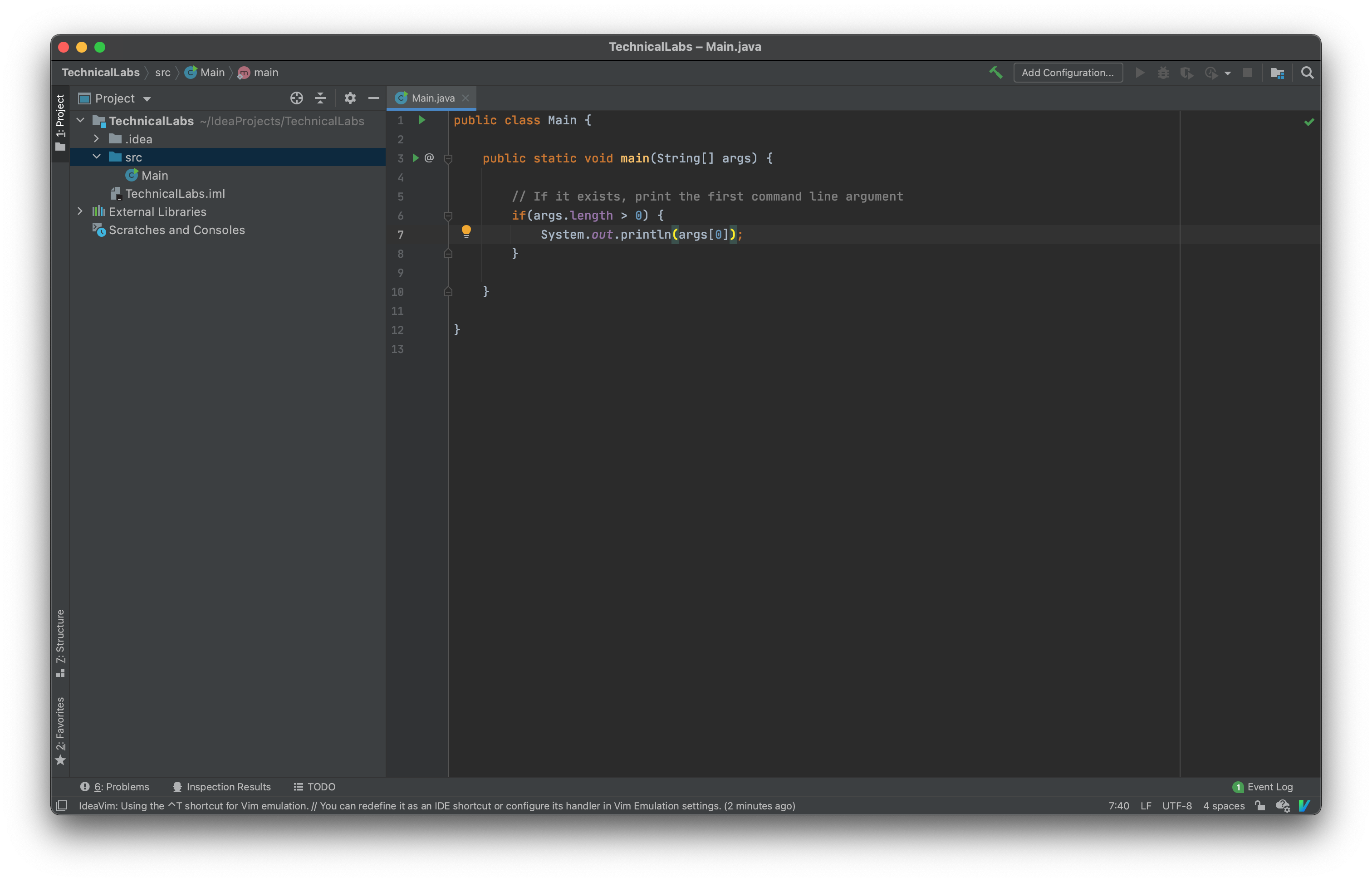This screenshot has height=882, width=1372.
Task: Click Collapse All icon in Project panel
Action: click(x=320, y=98)
